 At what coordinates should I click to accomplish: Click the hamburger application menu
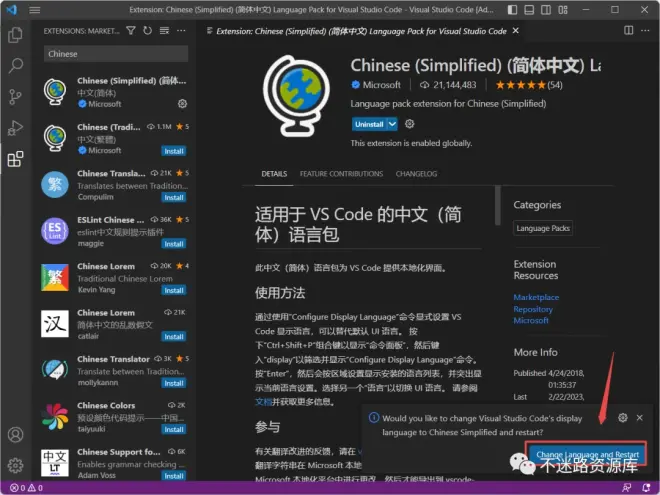pos(35,9)
